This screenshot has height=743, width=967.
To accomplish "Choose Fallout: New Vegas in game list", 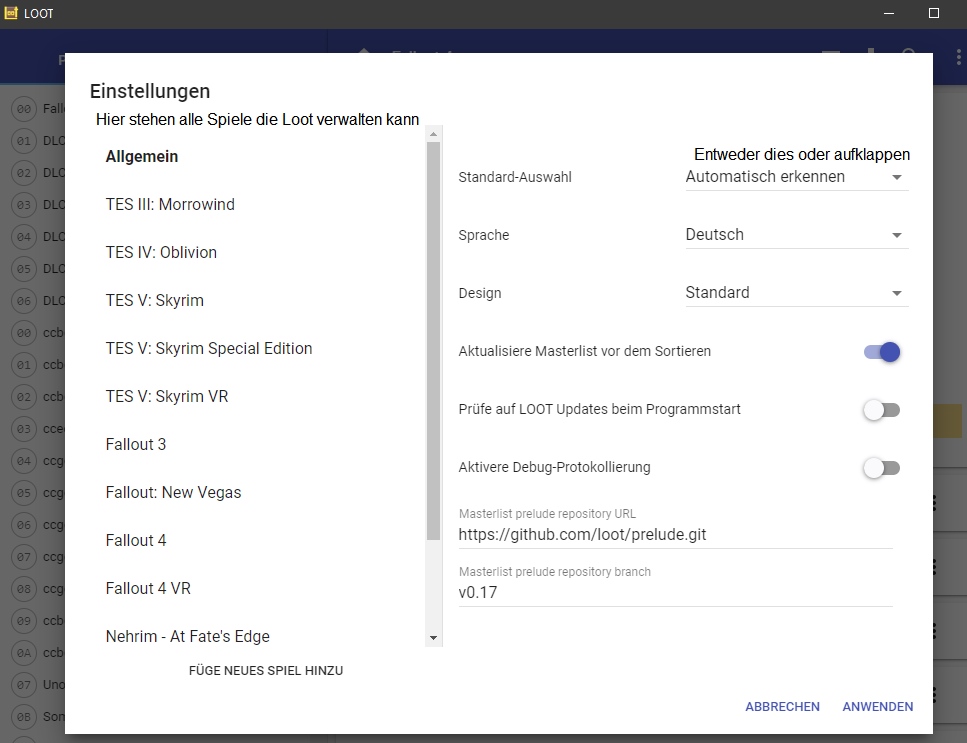I will click(173, 493).
